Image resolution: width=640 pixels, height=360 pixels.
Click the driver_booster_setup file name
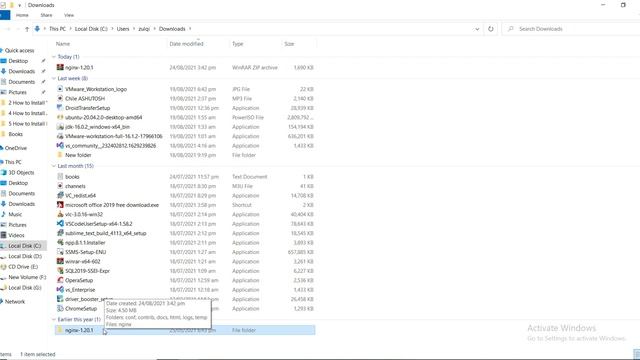pyautogui.click(x=89, y=299)
